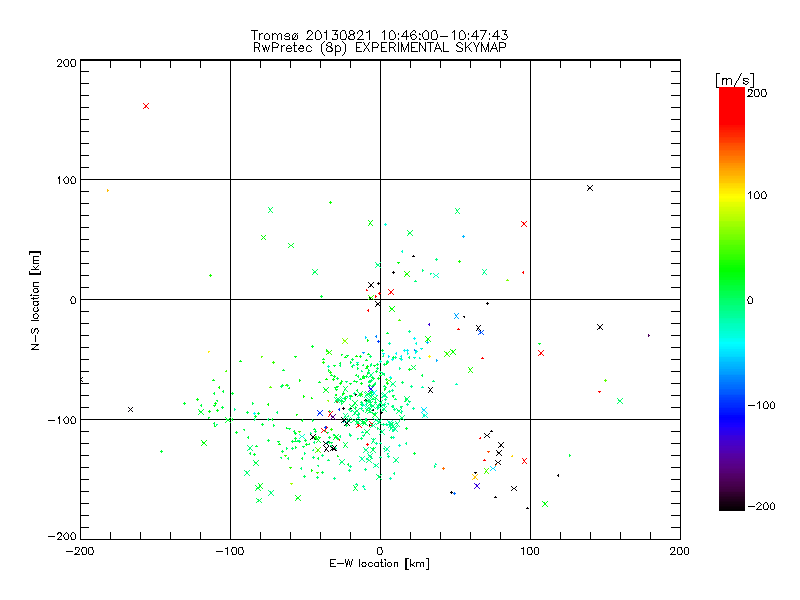Image resolution: width=800 pixels, height=600 pixels.
Task: Select the black X marker near the top-right plot corner
Action: click(590, 188)
